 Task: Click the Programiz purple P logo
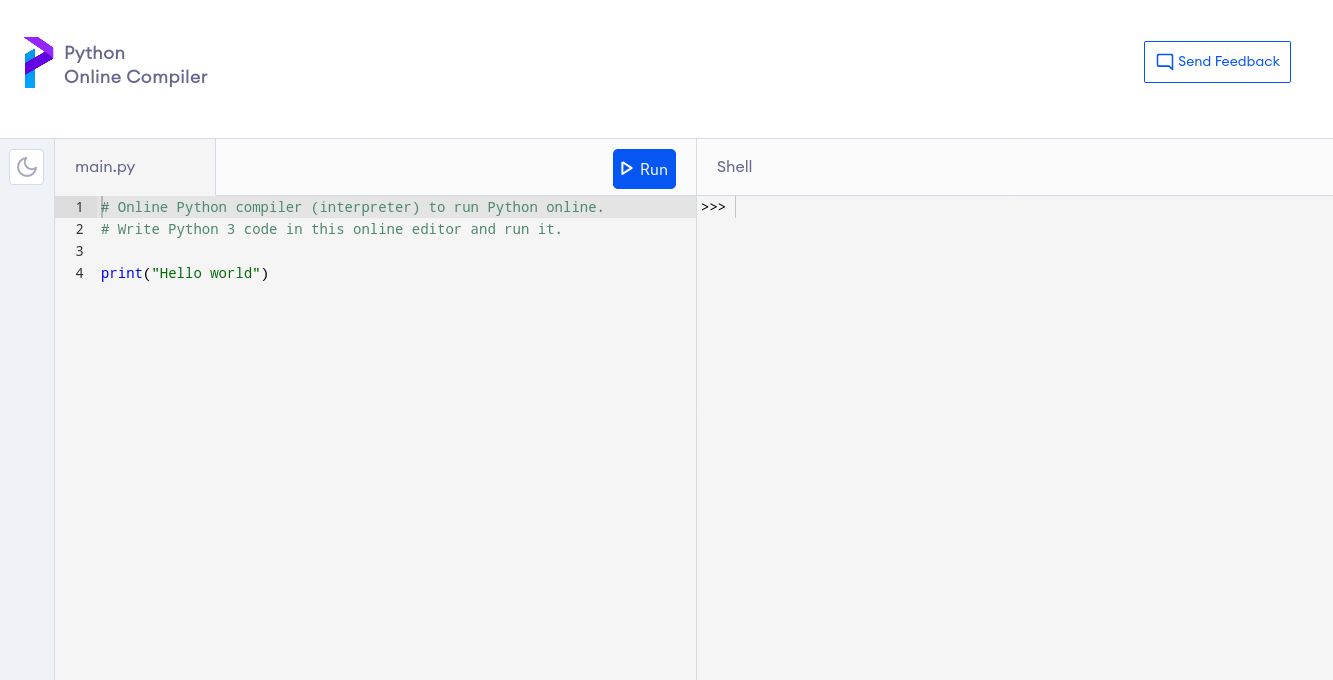coord(38,63)
